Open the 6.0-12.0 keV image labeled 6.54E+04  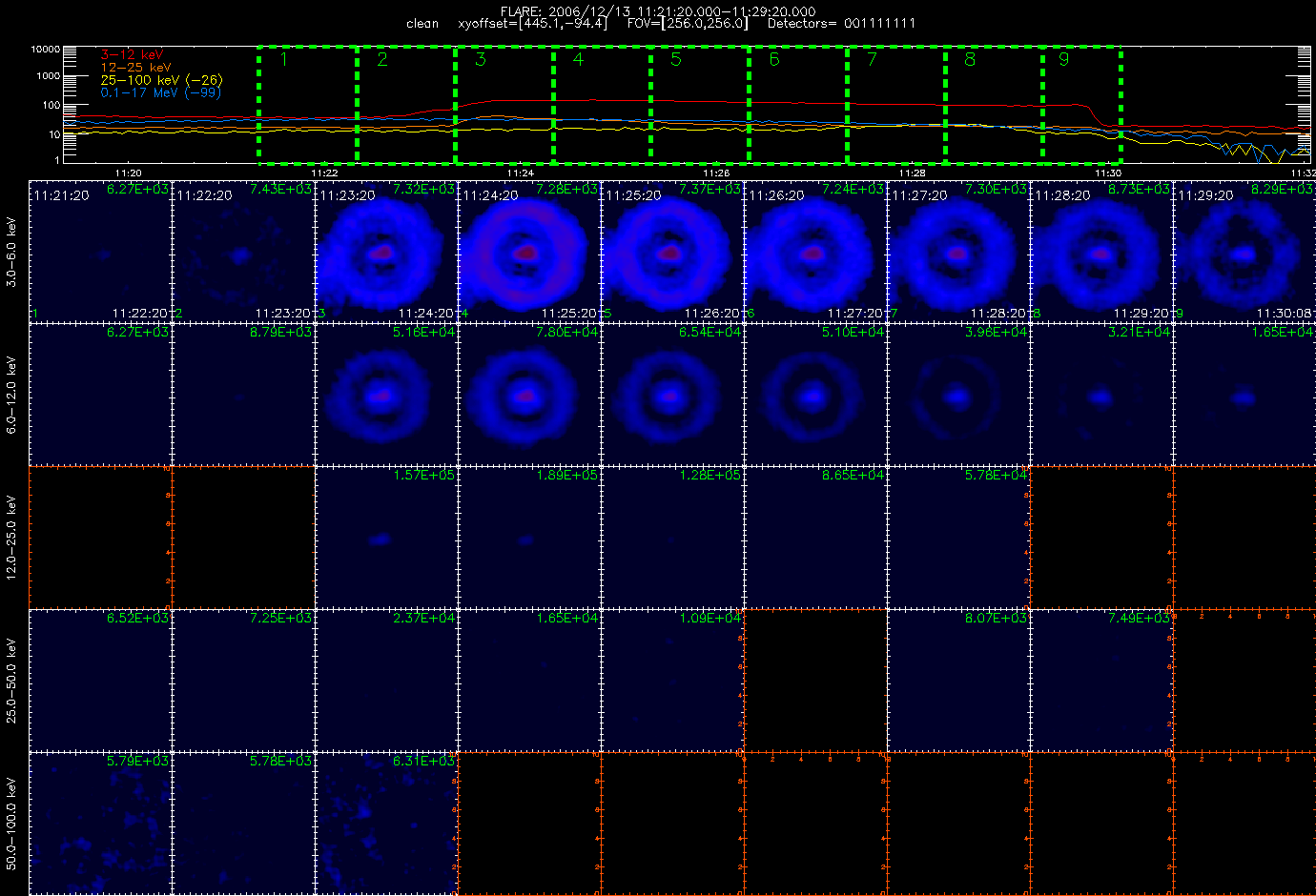(672, 394)
